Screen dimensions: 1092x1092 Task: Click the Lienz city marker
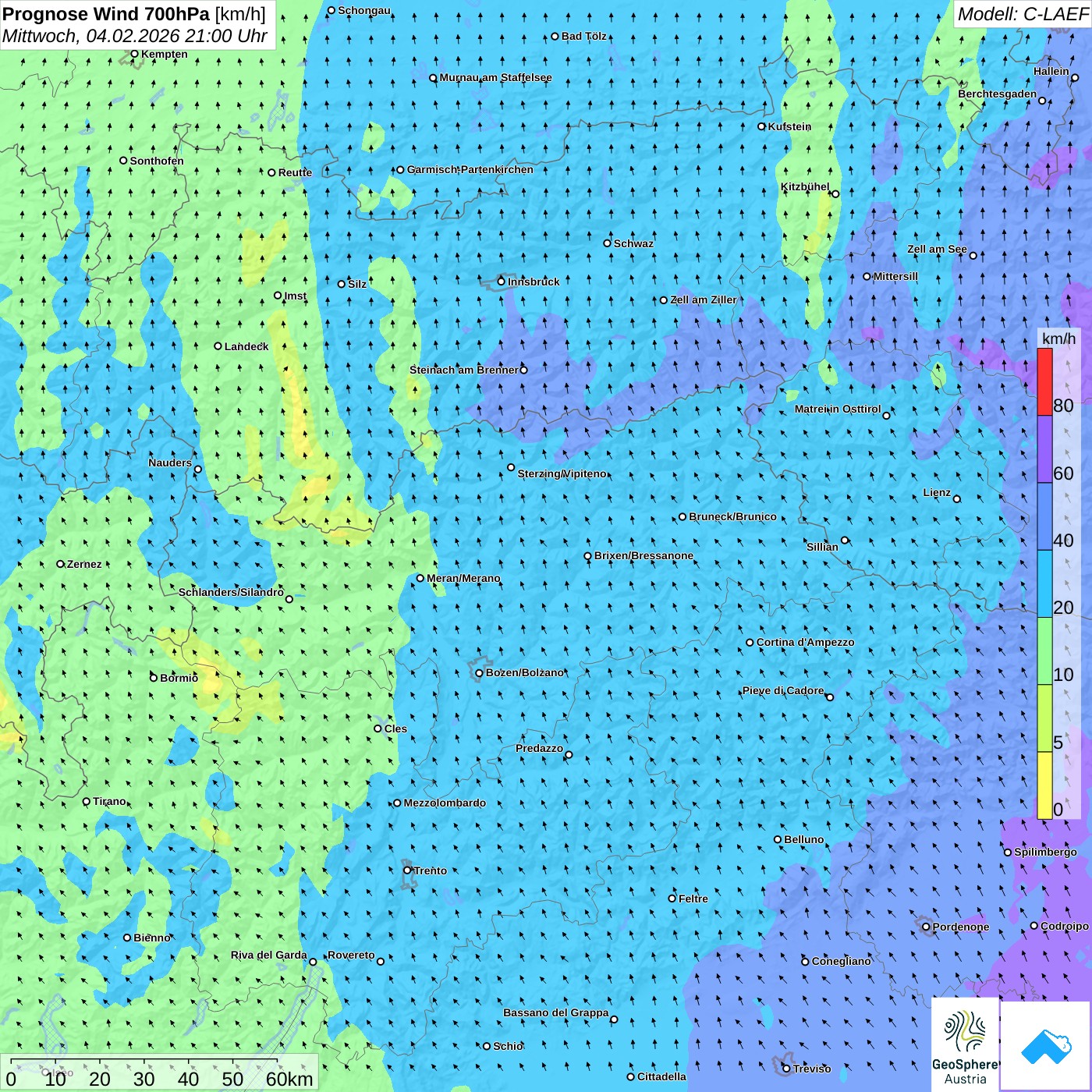click(957, 499)
